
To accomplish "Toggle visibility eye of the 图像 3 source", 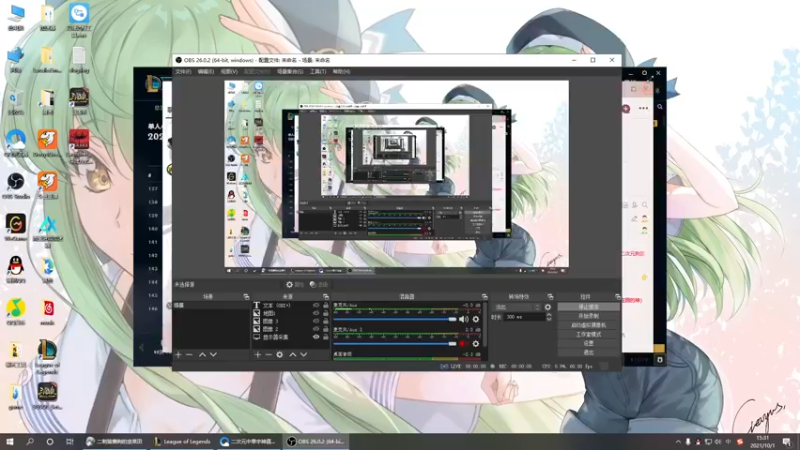I will (316, 321).
